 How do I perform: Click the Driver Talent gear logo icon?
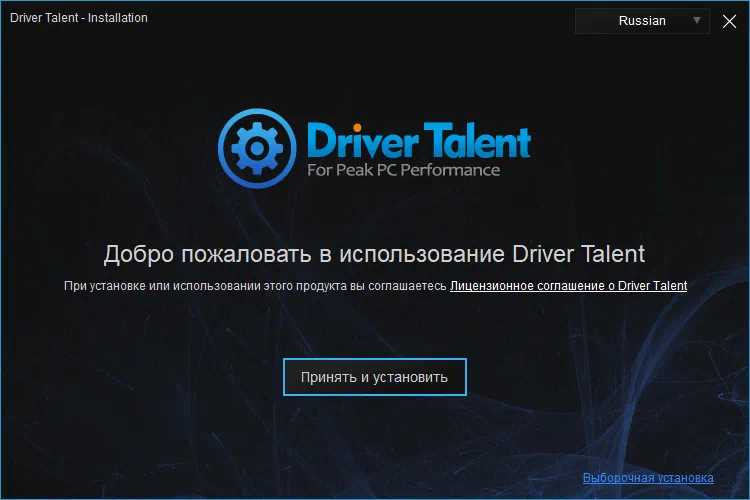pos(257,148)
